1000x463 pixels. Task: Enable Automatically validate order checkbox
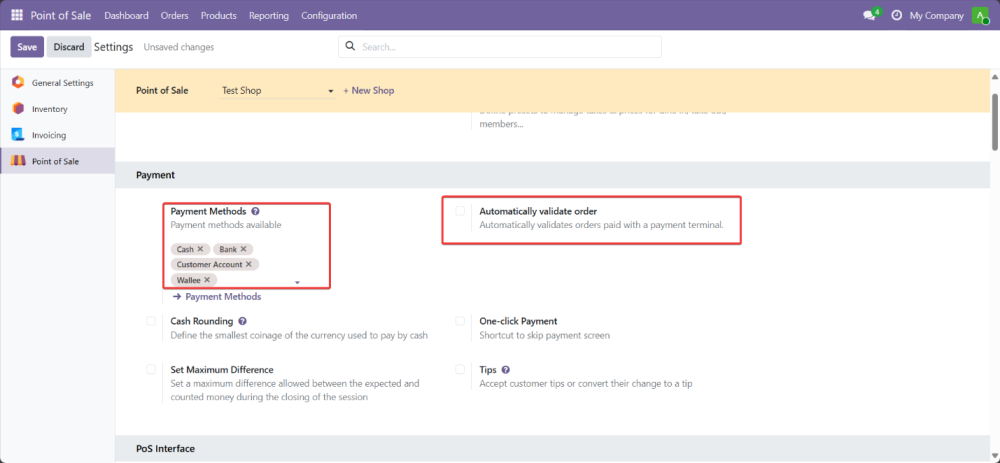tap(460, 212)
